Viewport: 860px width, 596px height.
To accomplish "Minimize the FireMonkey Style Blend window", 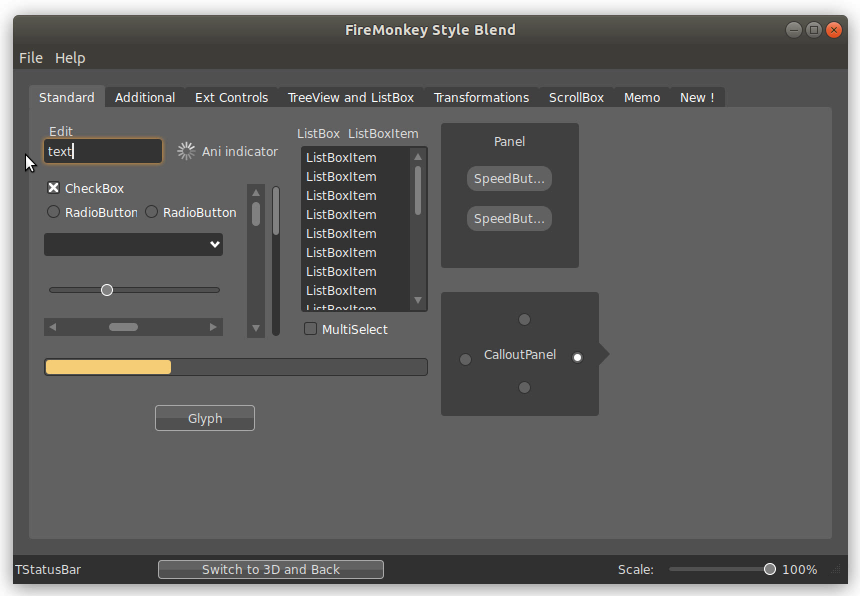I will pos(793,30).
